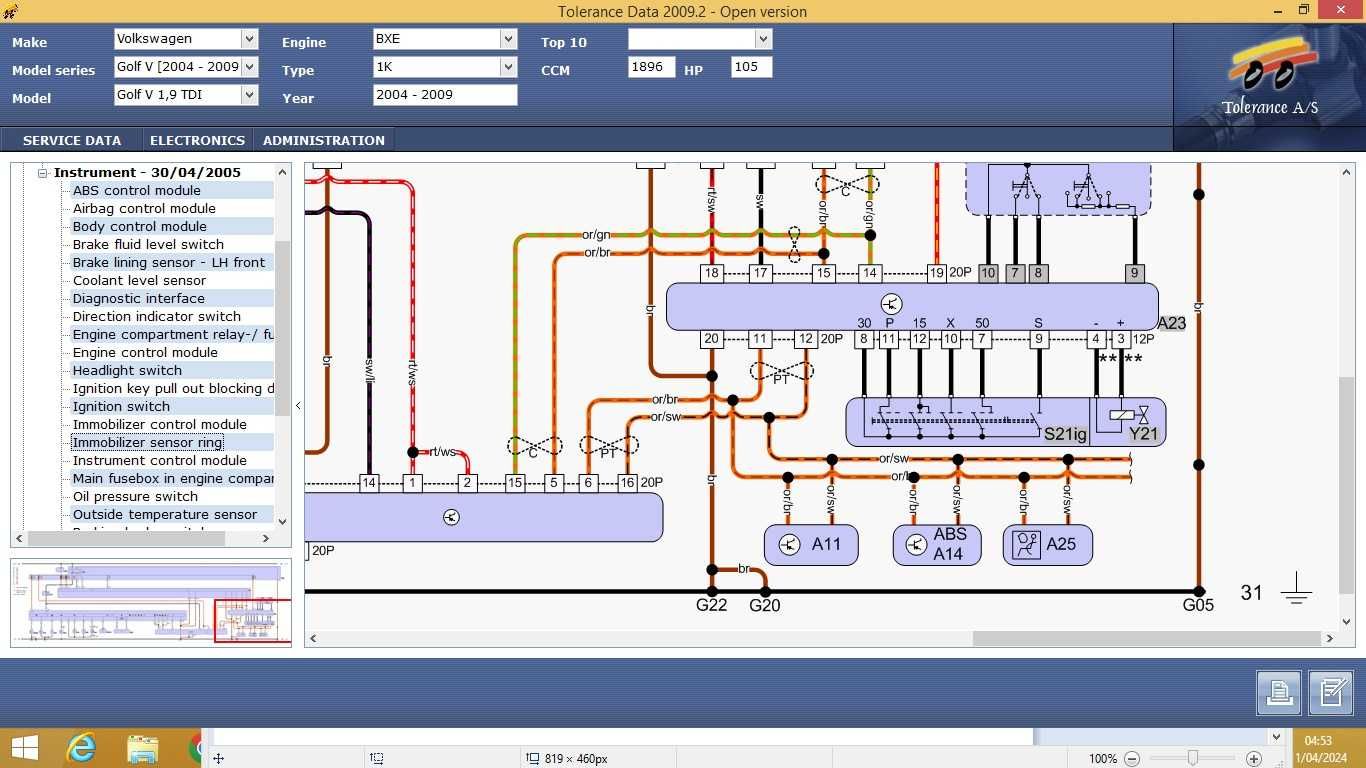Select Immobilizer sensor ring
Image resolution: width=1366 pixels, height=768 pixels.
pyautogui.click(x=147, y=442)
